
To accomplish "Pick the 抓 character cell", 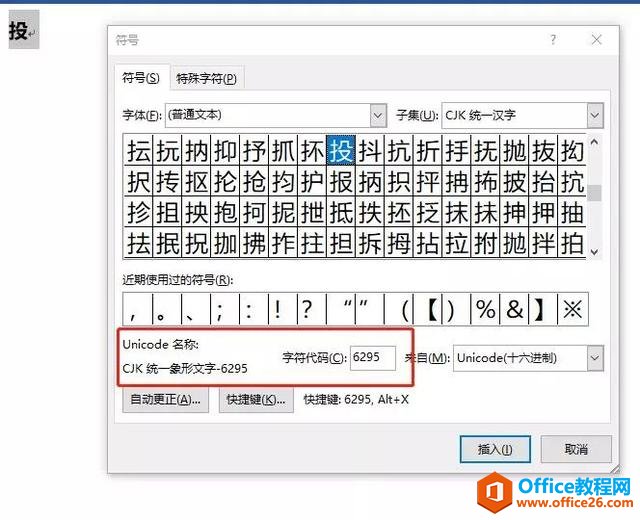I will click(283, 151).
